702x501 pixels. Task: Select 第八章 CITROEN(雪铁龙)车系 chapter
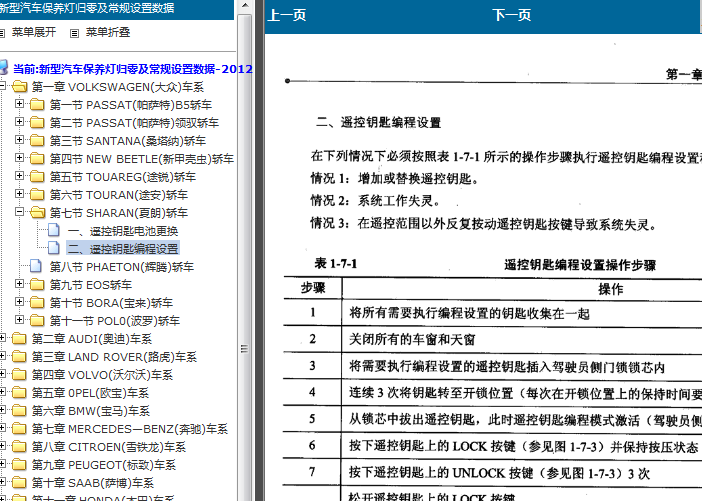(109, 447)
